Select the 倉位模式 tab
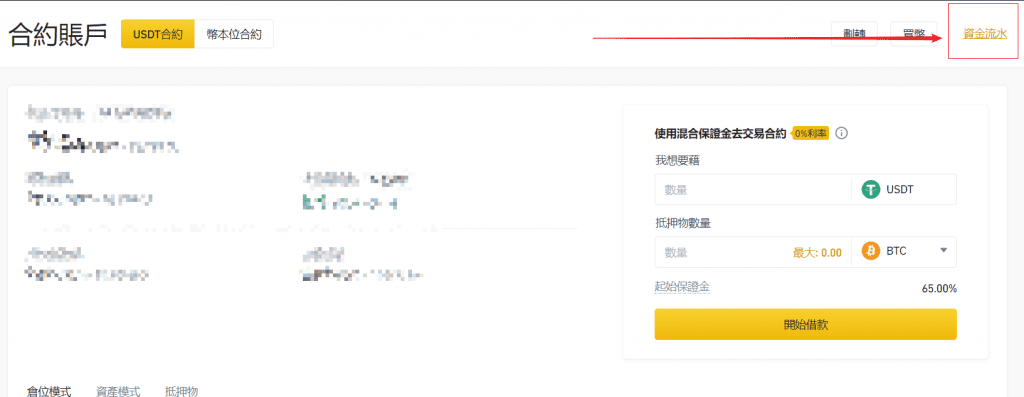The width and height of the screenshot is (1024, 397). pyautogui.click(x=49, y=391)
